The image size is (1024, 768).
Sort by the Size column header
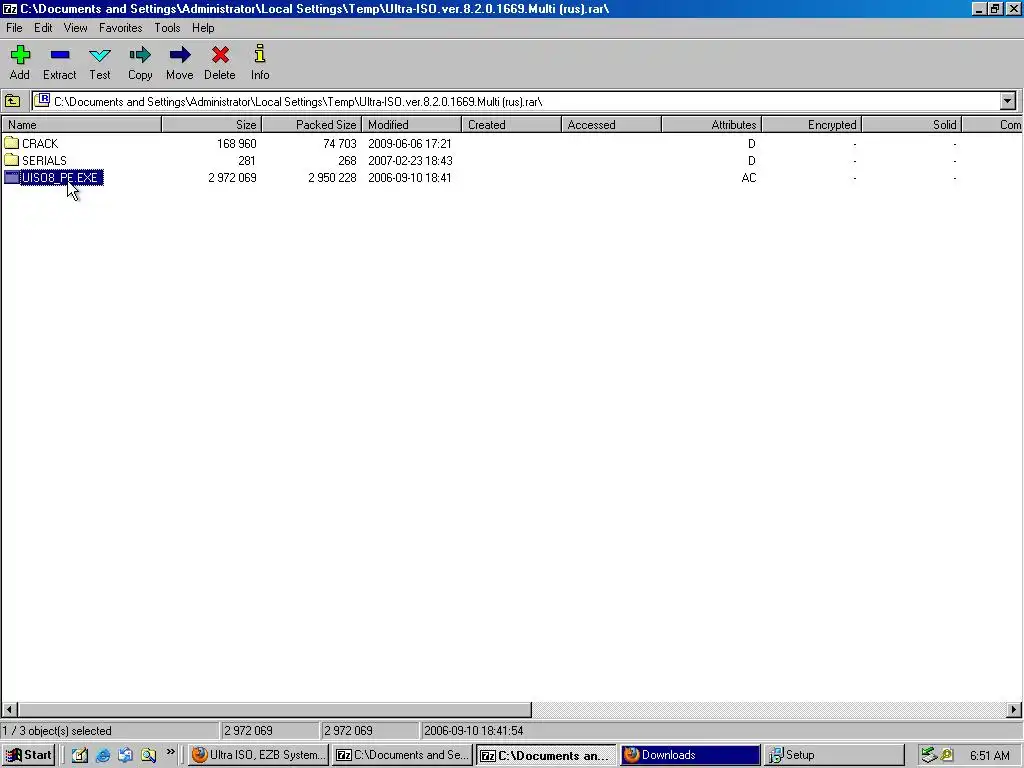coord(212,125)
